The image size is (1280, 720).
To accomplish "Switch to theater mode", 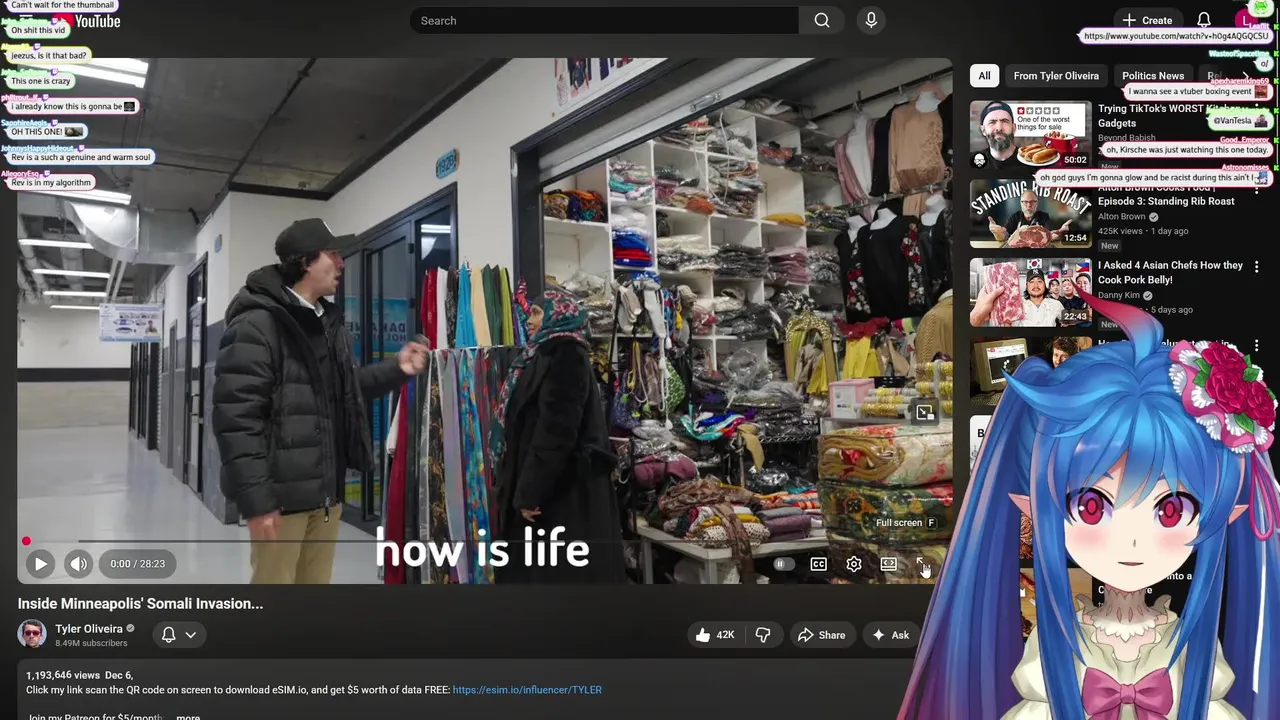I will coord(888,564).
